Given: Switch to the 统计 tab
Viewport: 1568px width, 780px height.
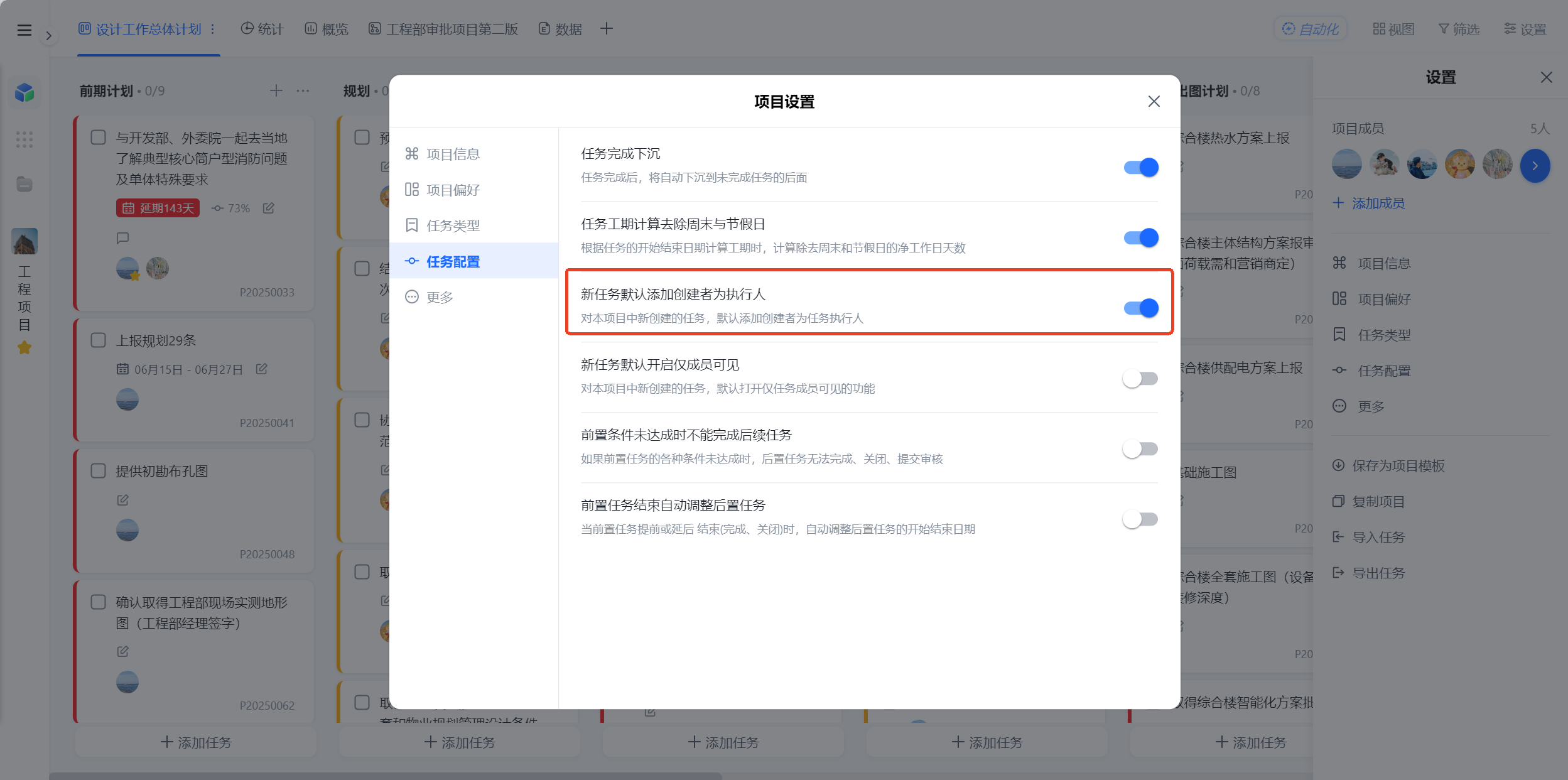Looking at the screenshot, I should point(262,29).
